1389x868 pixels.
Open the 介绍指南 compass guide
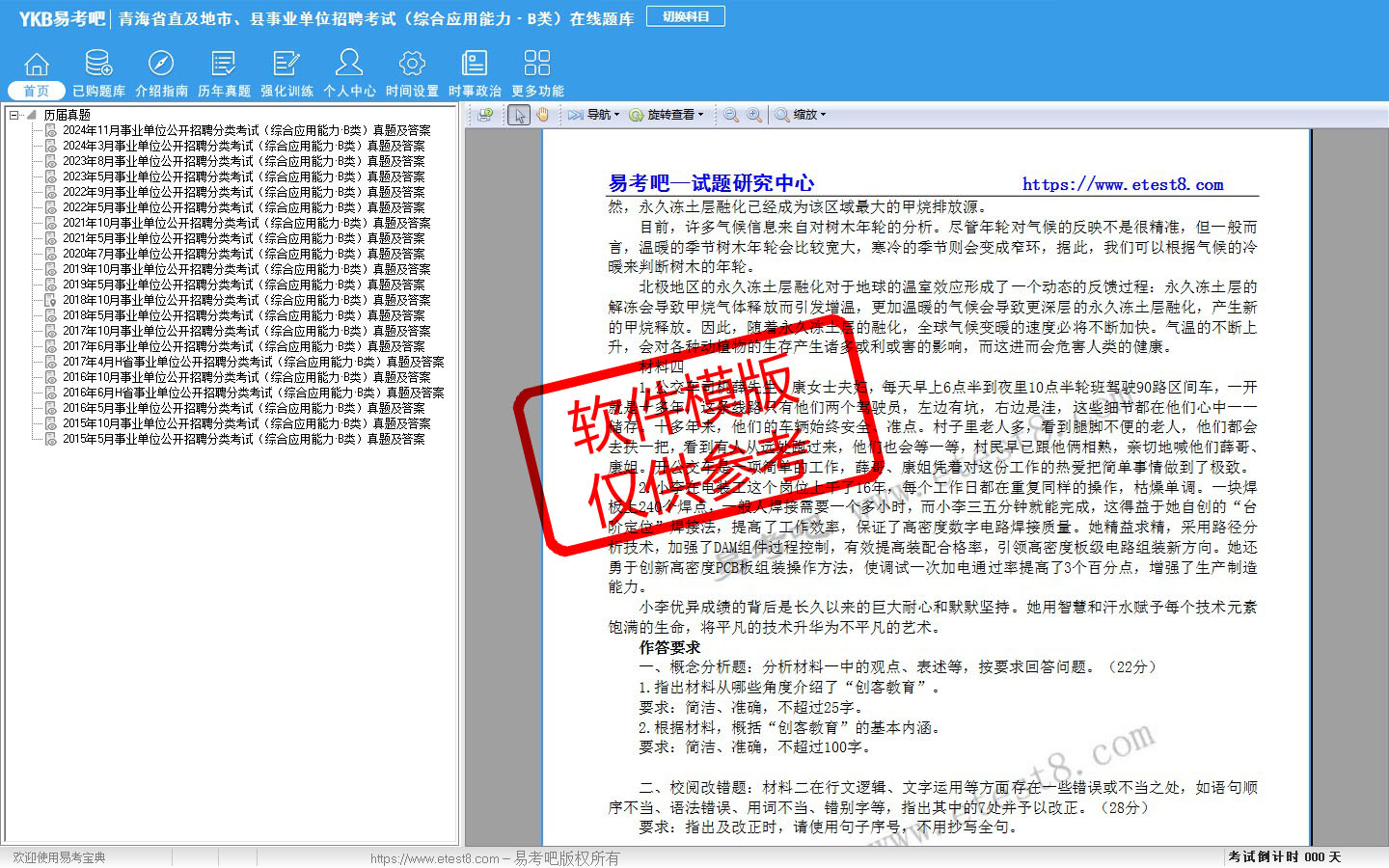click(x=161, y=73)
